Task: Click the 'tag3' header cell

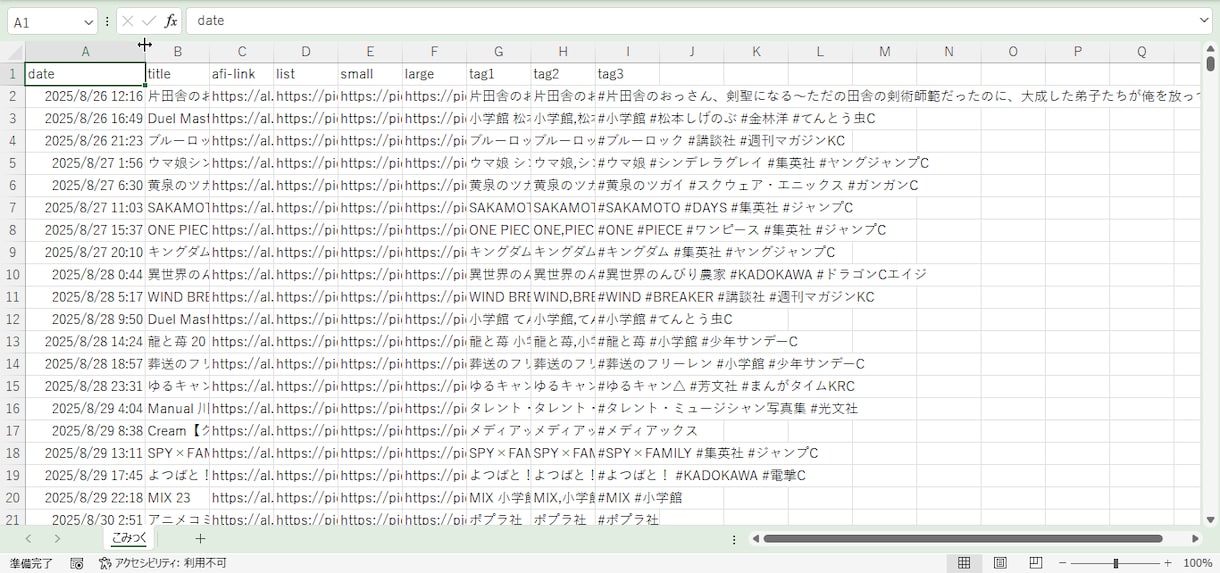Action: click(x=627, y=74)
